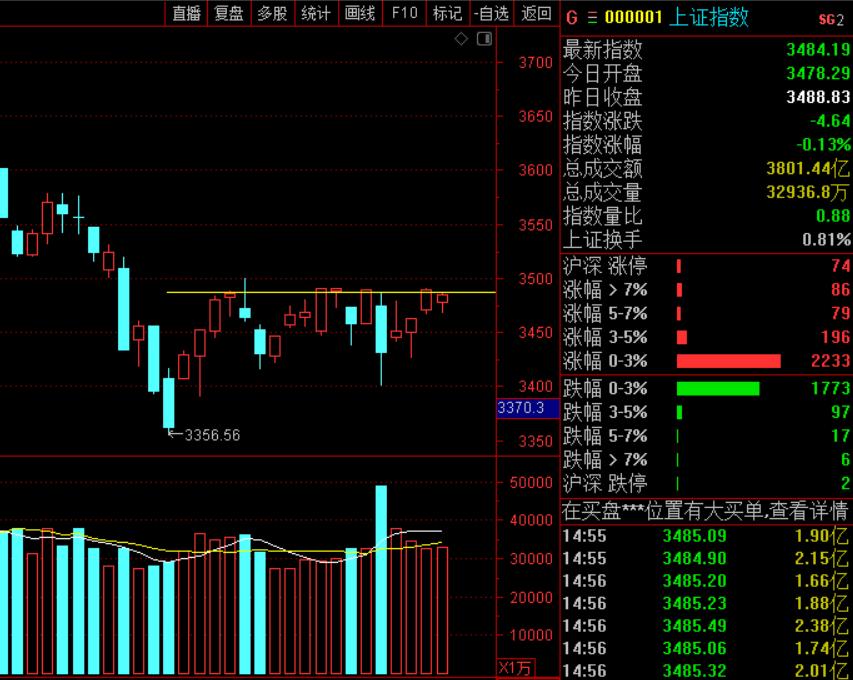Click the 14:55 tick at 3485.09
The width and height of the screenshot is (853, 680).
(705, 536)
